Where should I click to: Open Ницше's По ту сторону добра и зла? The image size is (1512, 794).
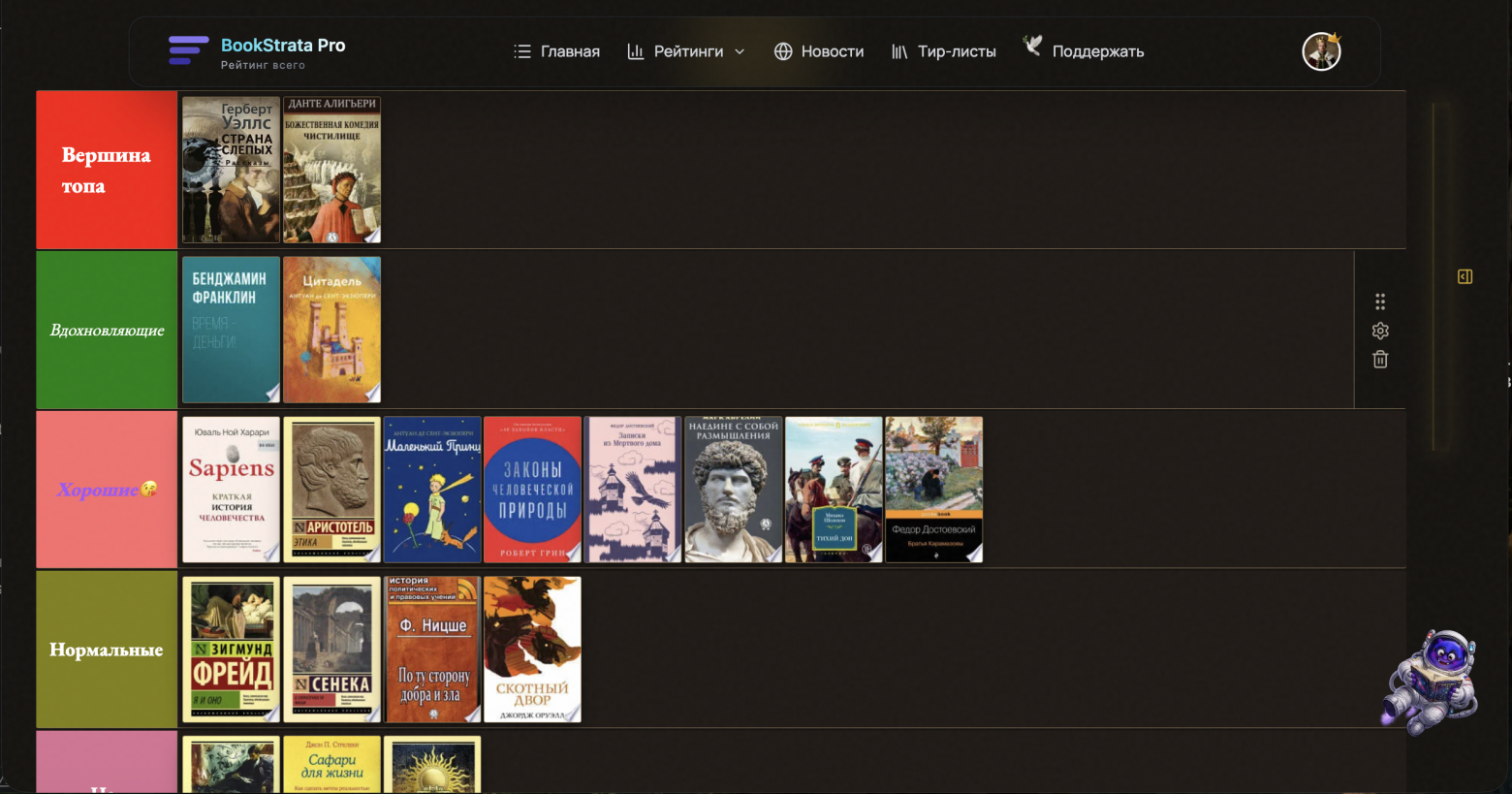pos(432,650)
